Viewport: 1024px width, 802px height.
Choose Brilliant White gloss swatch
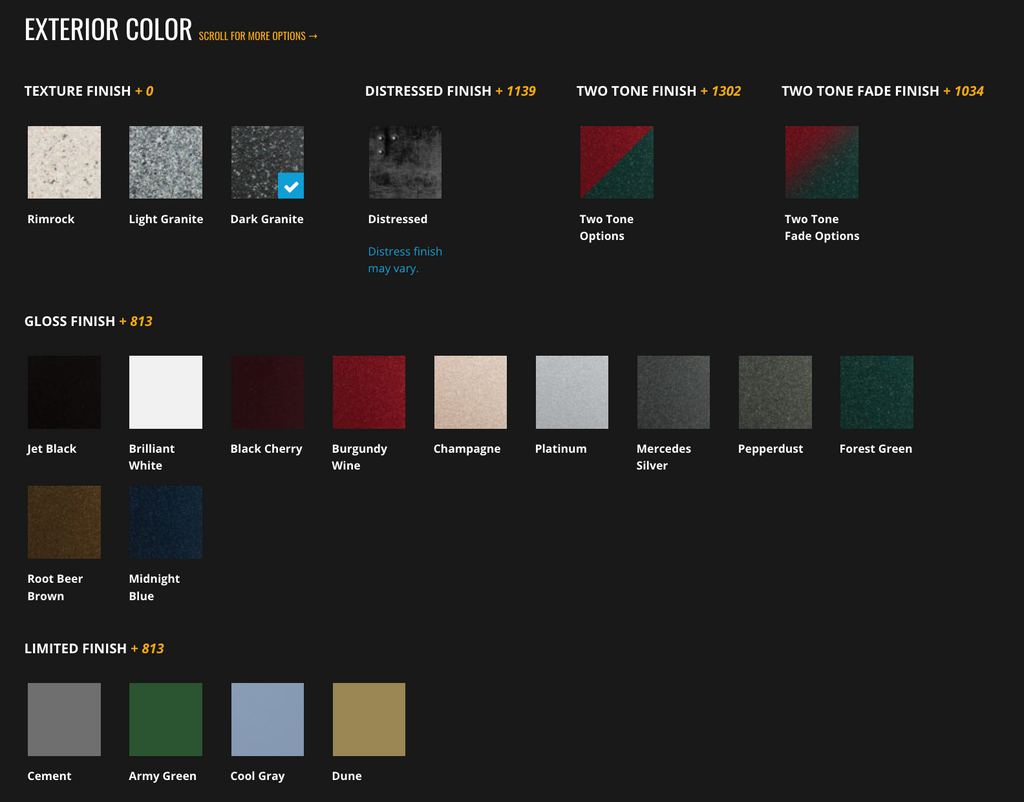(165, 392)
